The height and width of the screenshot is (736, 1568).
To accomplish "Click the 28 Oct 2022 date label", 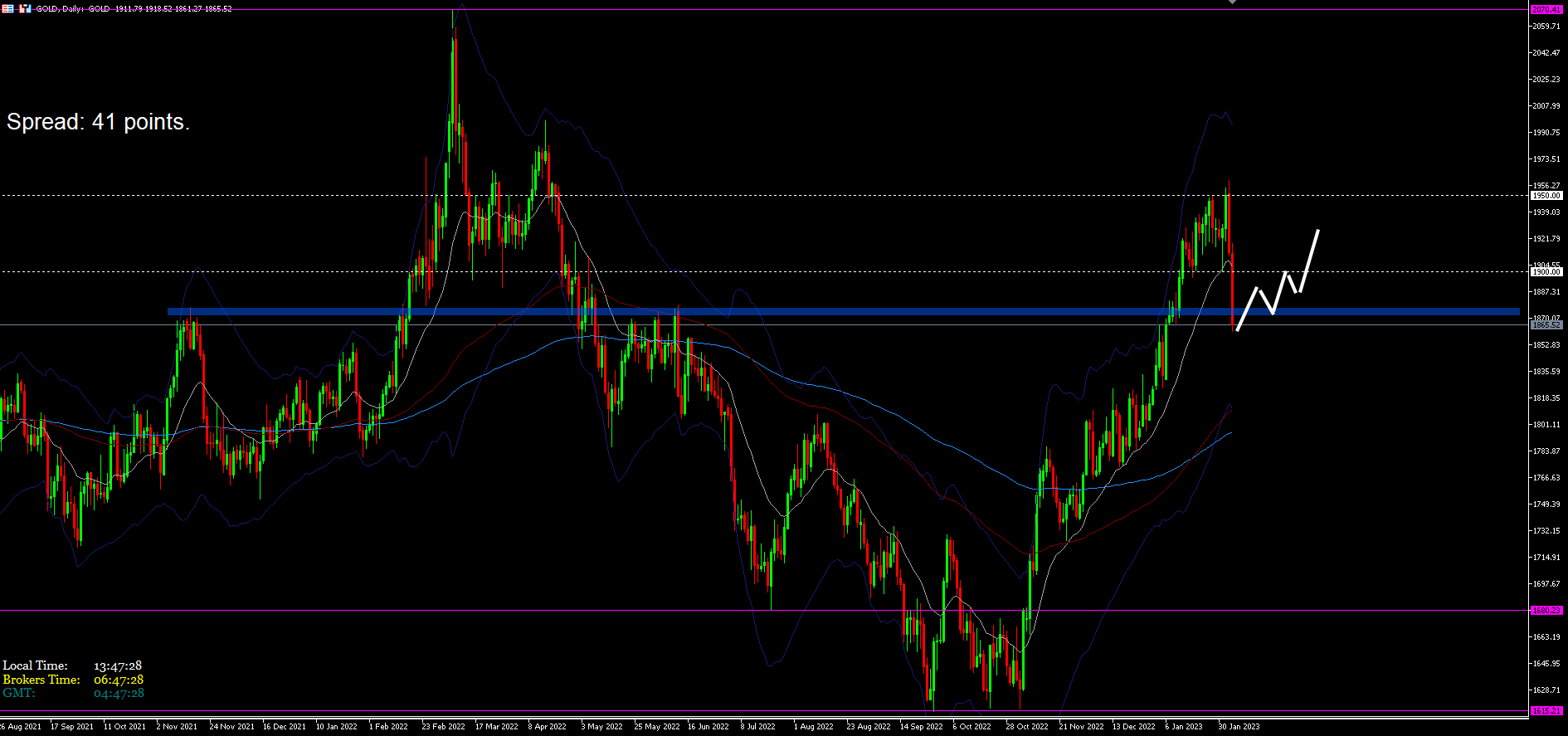I will coord(1027,727).
